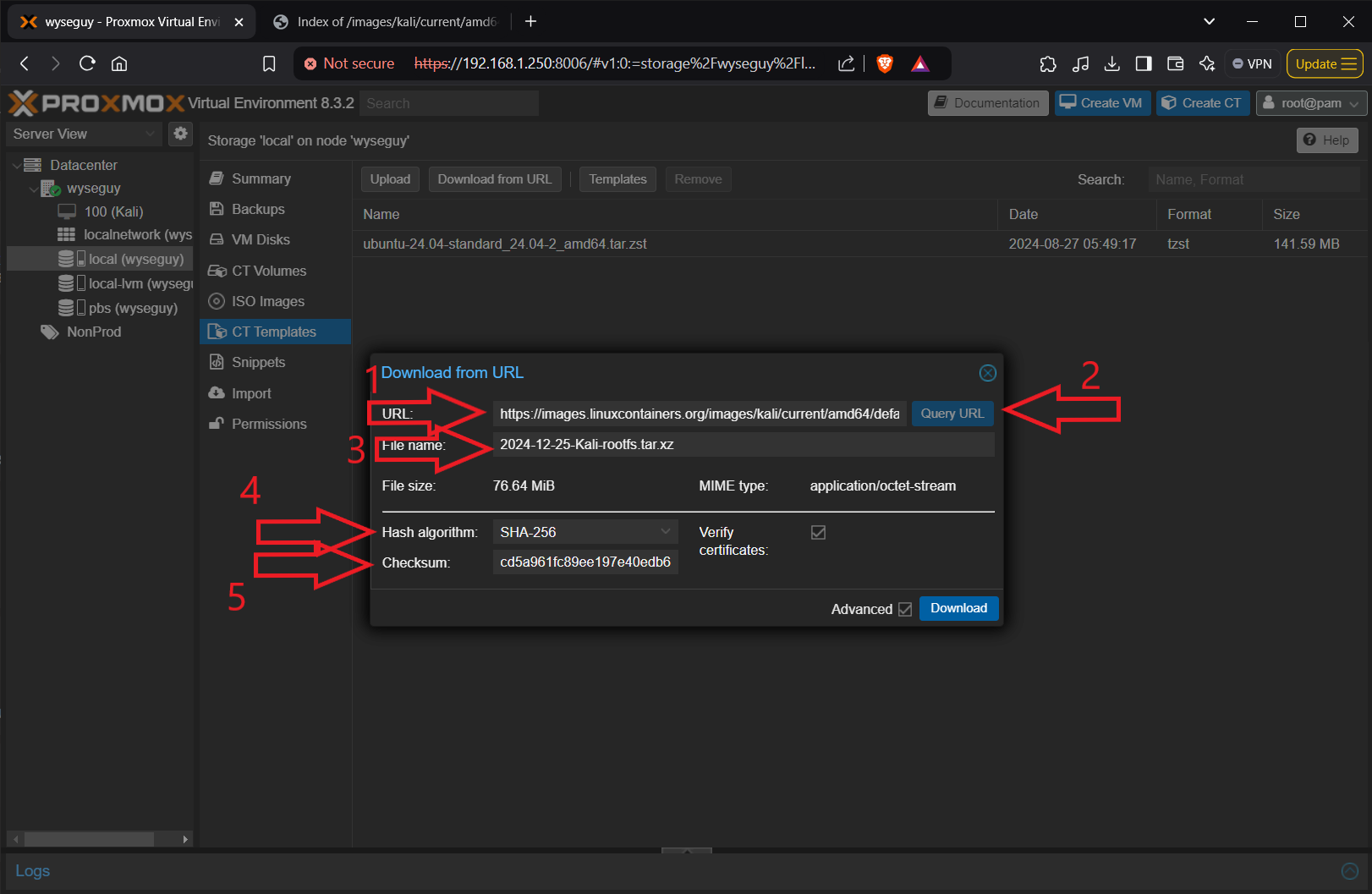The height and width of the screenshot is (894, 1372).
Task: Toggle the Advanced checkbox
Action: tap(904, 609)
